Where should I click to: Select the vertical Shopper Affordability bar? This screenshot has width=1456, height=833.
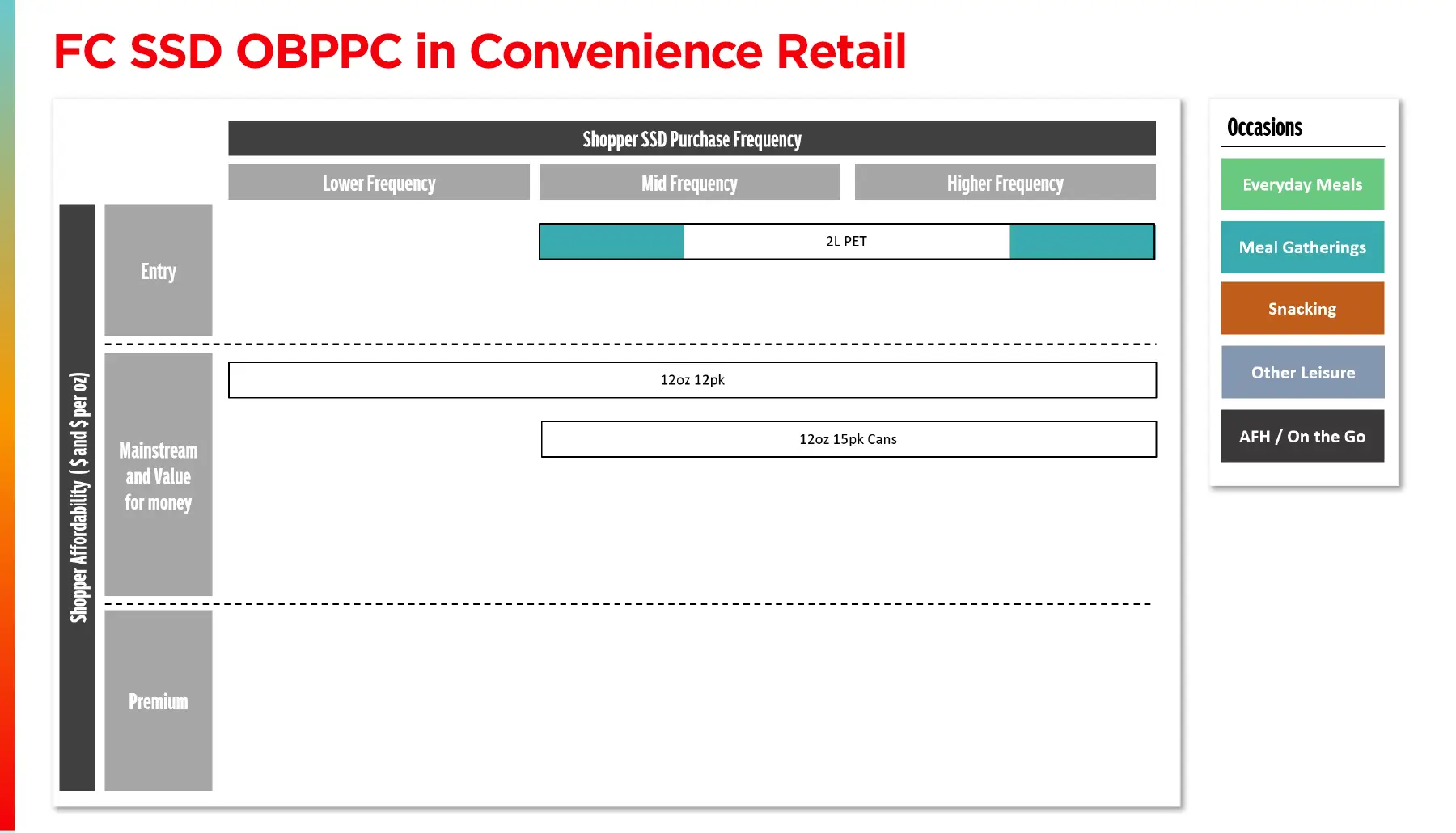[78, 497]
